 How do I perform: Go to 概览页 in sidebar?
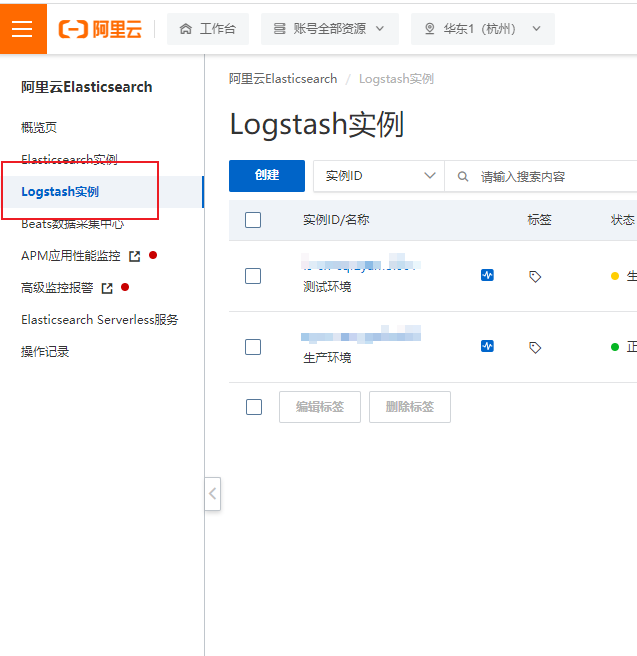[39, 127]
